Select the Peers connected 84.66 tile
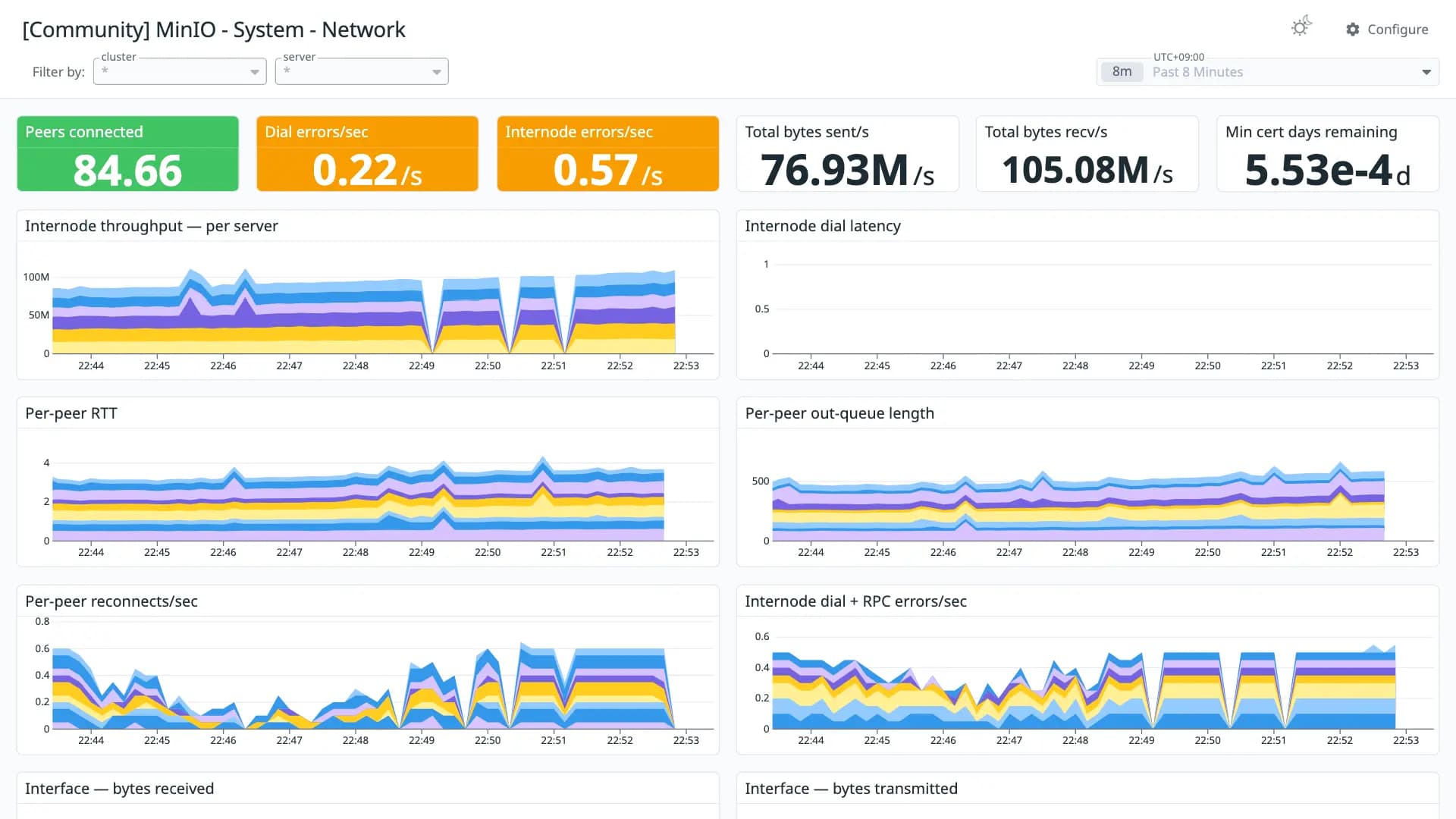Viewport: 1456px width, 819px height. click(x=127, y=154)
